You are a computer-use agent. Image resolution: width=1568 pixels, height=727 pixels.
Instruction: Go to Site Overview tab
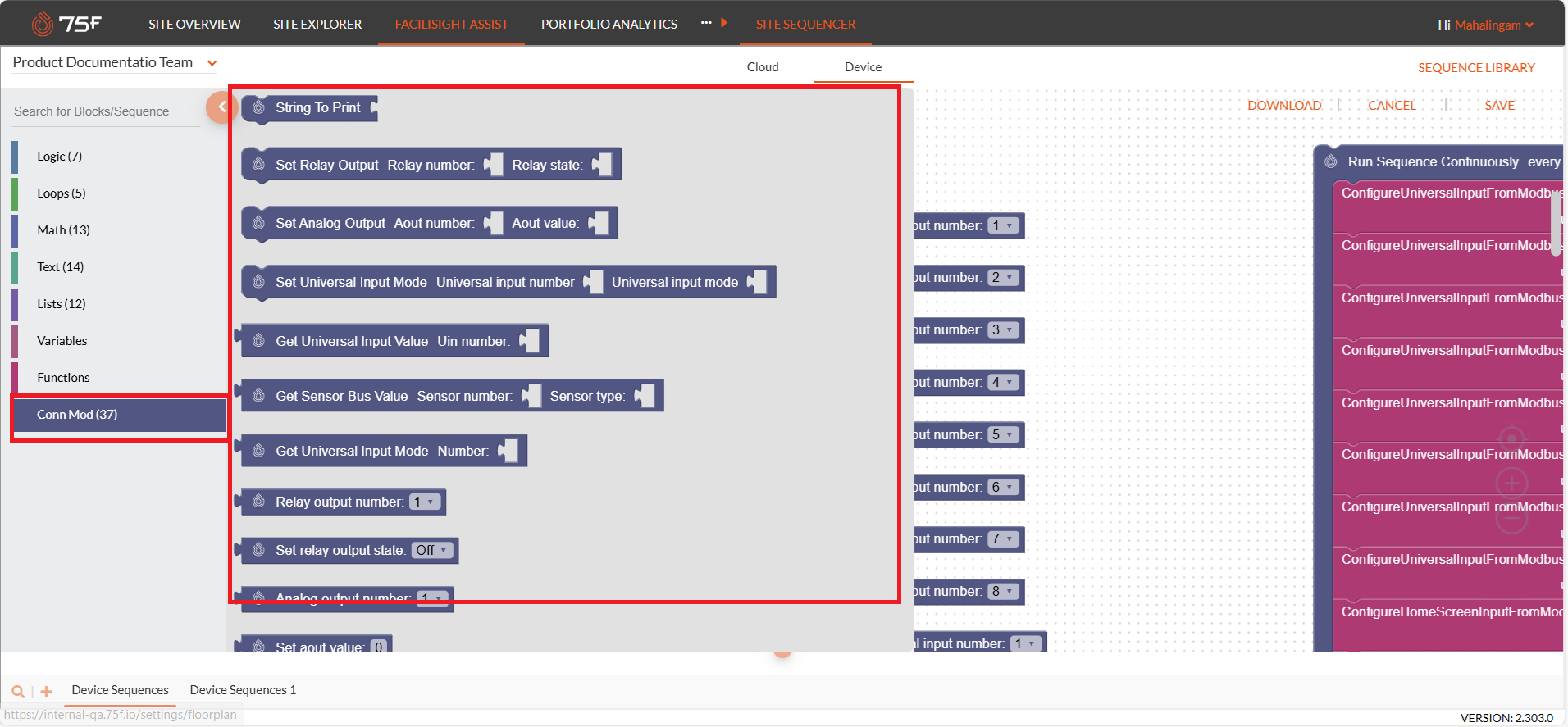[x=194, y=25]
